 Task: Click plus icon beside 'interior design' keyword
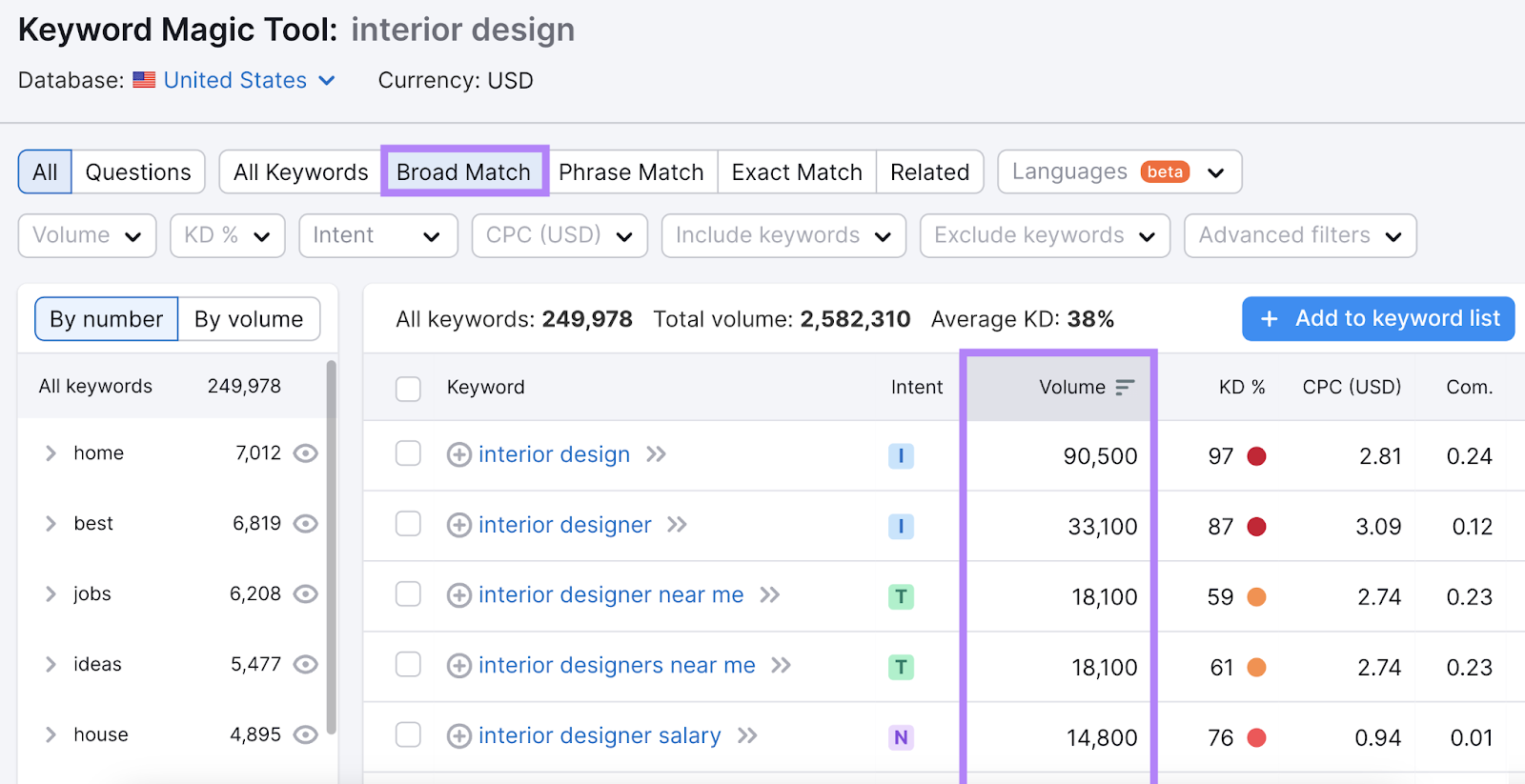tap(458, 455)
